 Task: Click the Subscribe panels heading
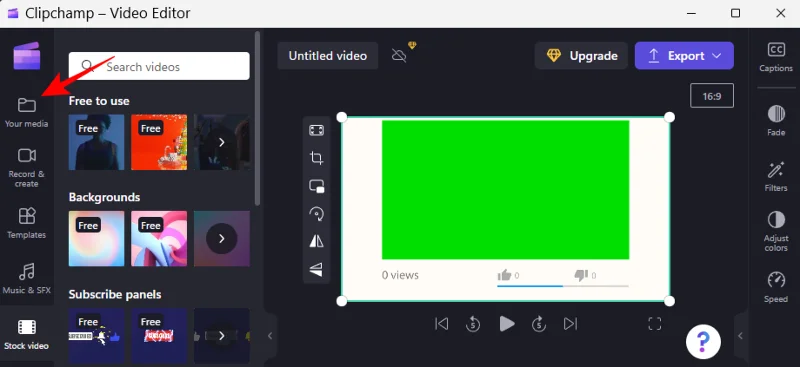click(115, 295)
